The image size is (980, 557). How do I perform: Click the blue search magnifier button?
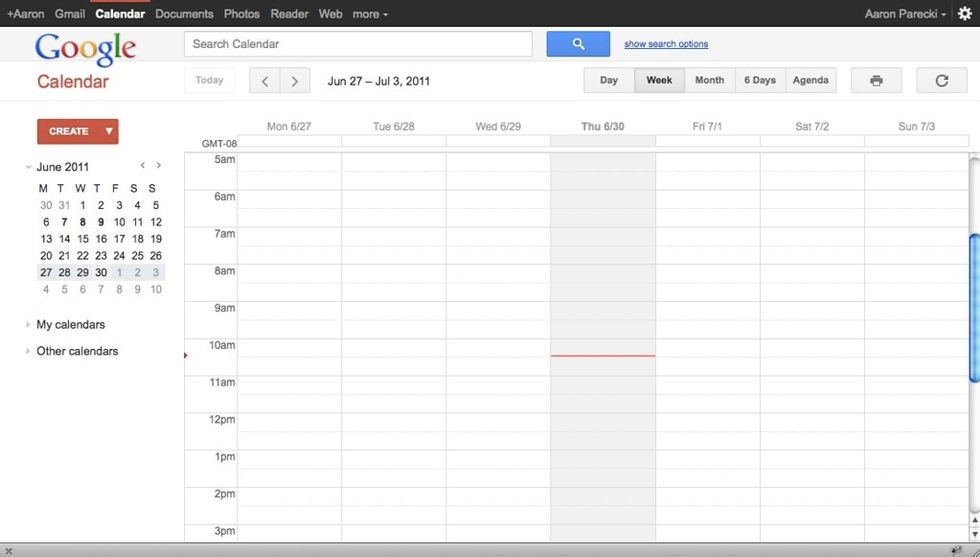pos(578,44)
